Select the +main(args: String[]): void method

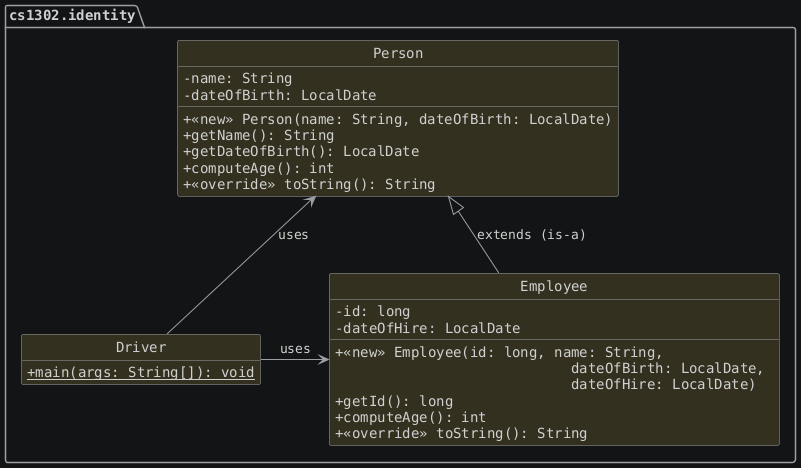click(x=140, y=372)
